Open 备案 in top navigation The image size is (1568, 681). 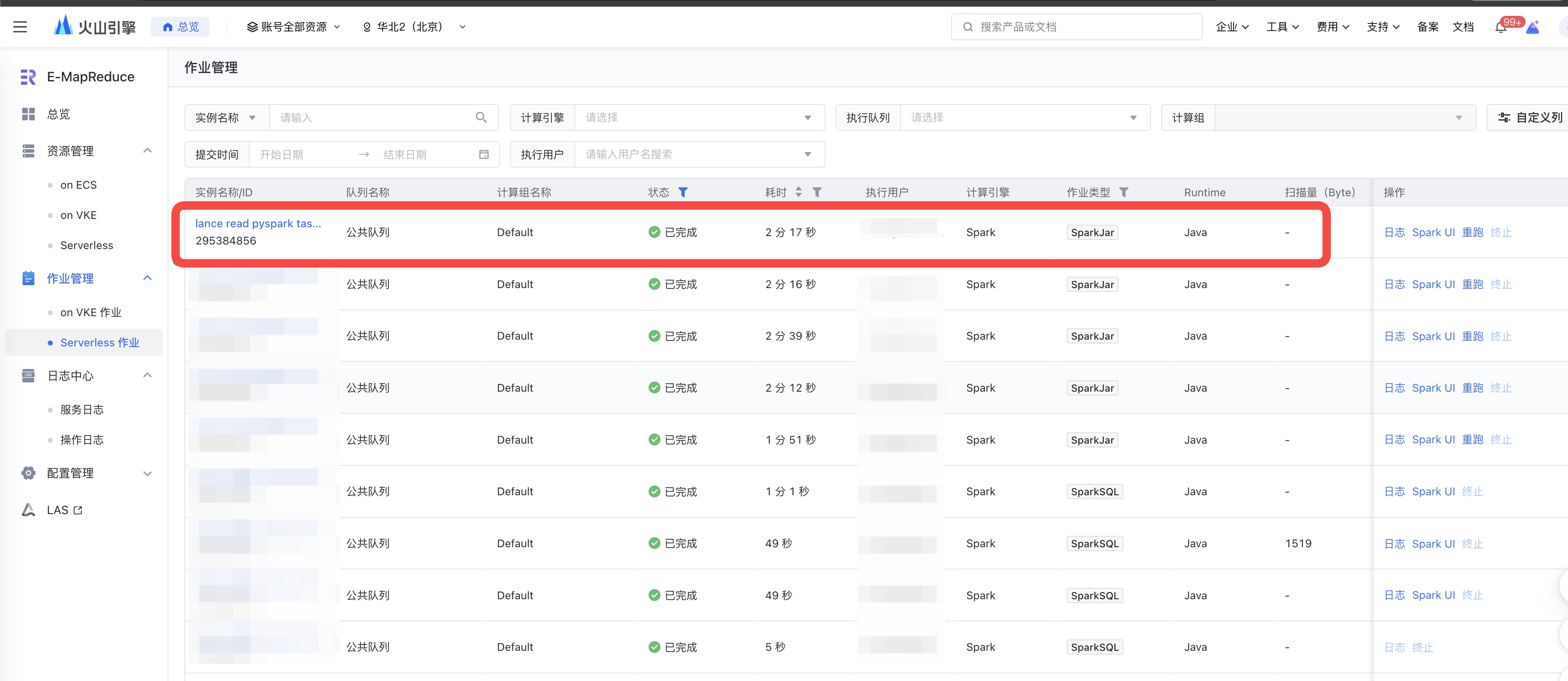click(1427, 27)
